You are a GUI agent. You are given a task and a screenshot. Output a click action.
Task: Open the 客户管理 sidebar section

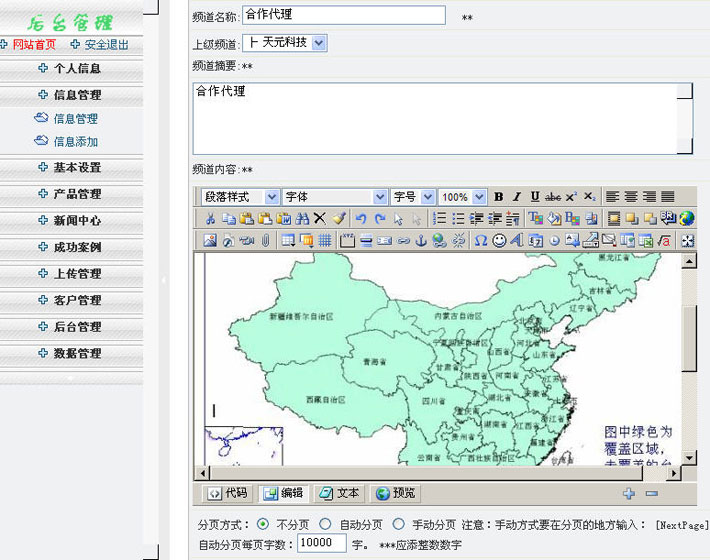coord(71,300)
